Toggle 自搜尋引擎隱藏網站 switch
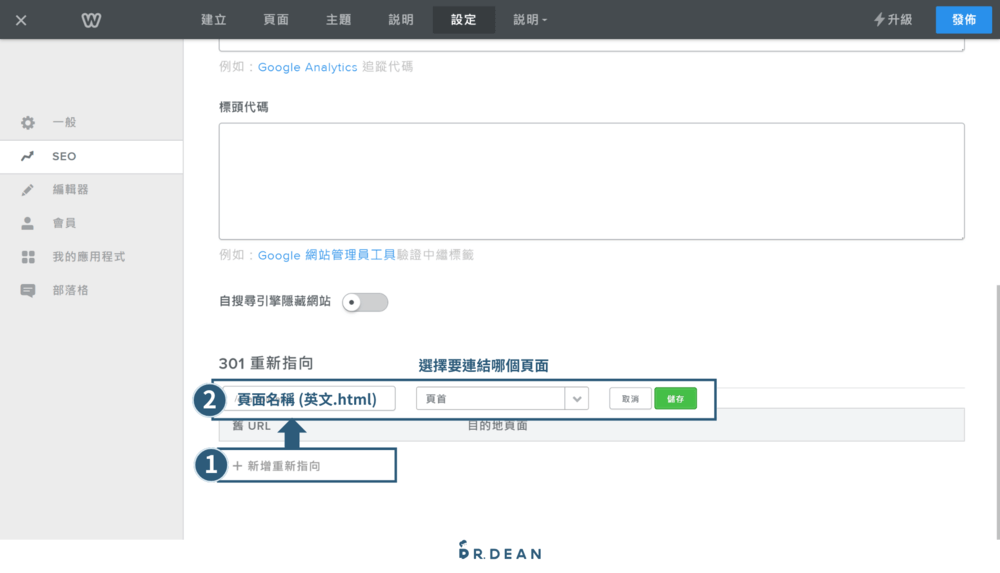 [x=365, y=302]
